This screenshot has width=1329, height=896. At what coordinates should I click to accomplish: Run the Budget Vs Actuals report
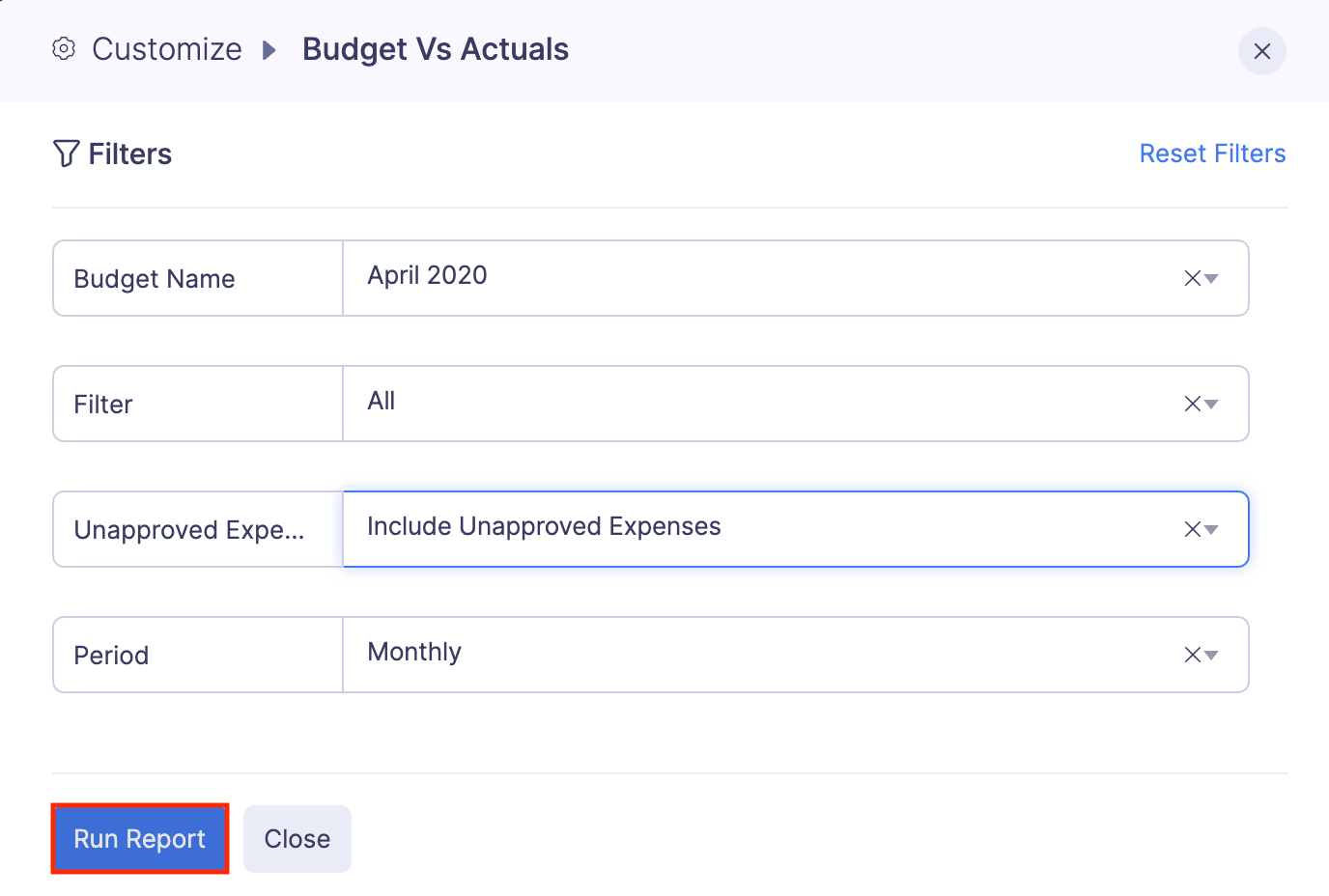tap(139, 838)
